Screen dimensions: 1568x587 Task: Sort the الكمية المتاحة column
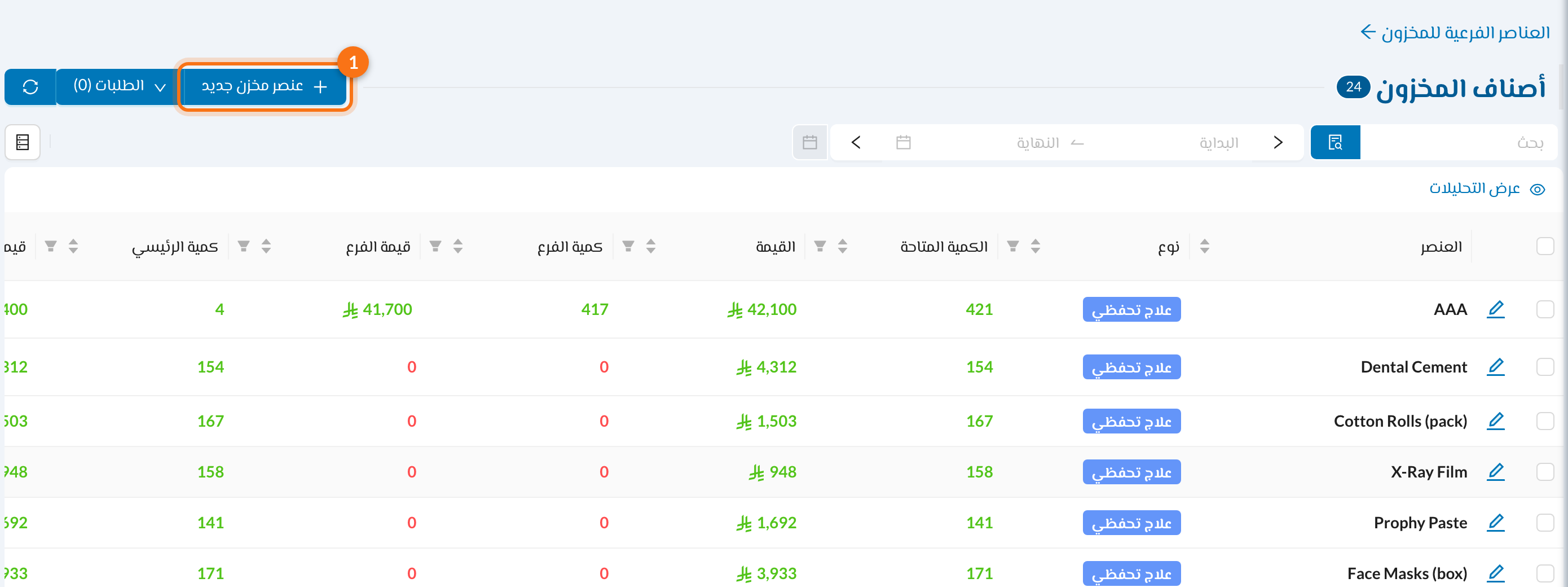(1036, 246)
